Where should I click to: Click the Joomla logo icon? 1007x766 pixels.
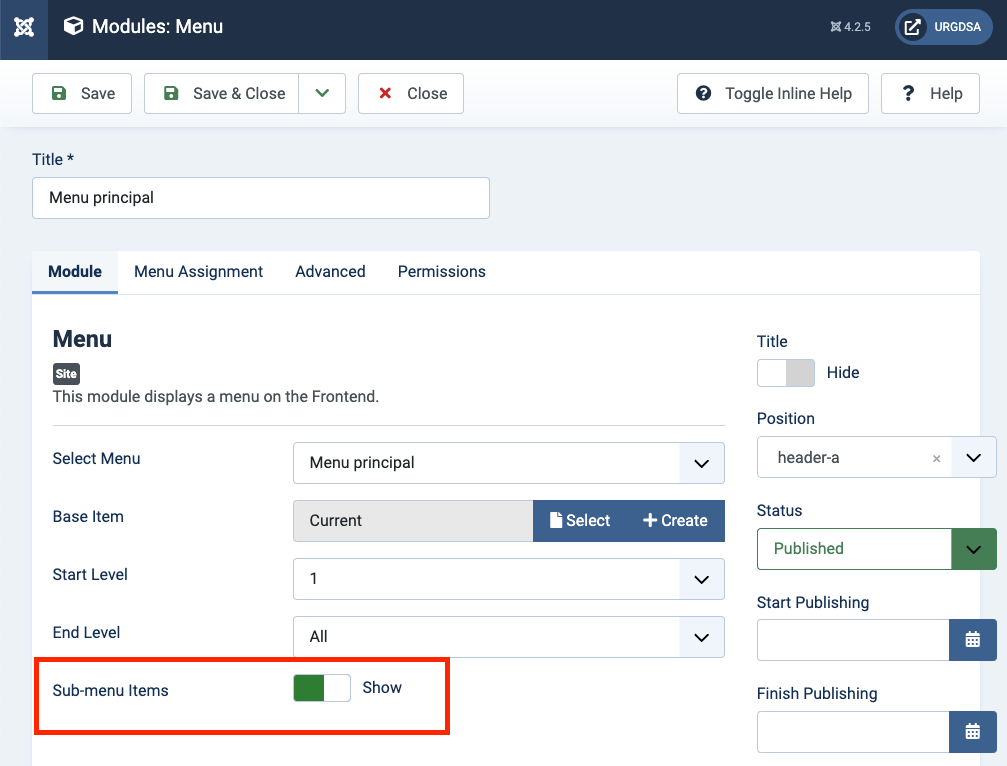24,27
